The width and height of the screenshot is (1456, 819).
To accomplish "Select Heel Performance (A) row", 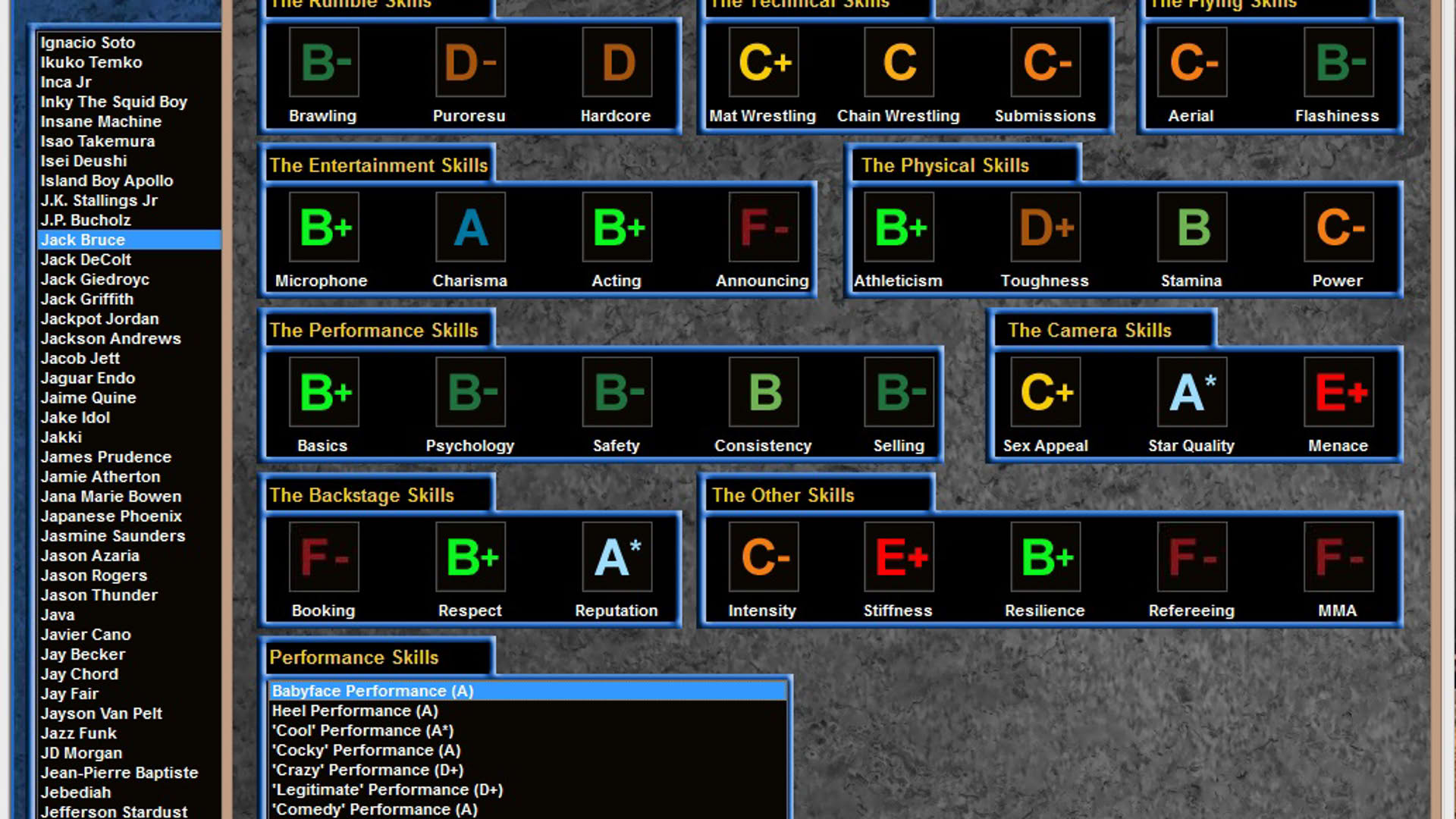I will [528, 711].
